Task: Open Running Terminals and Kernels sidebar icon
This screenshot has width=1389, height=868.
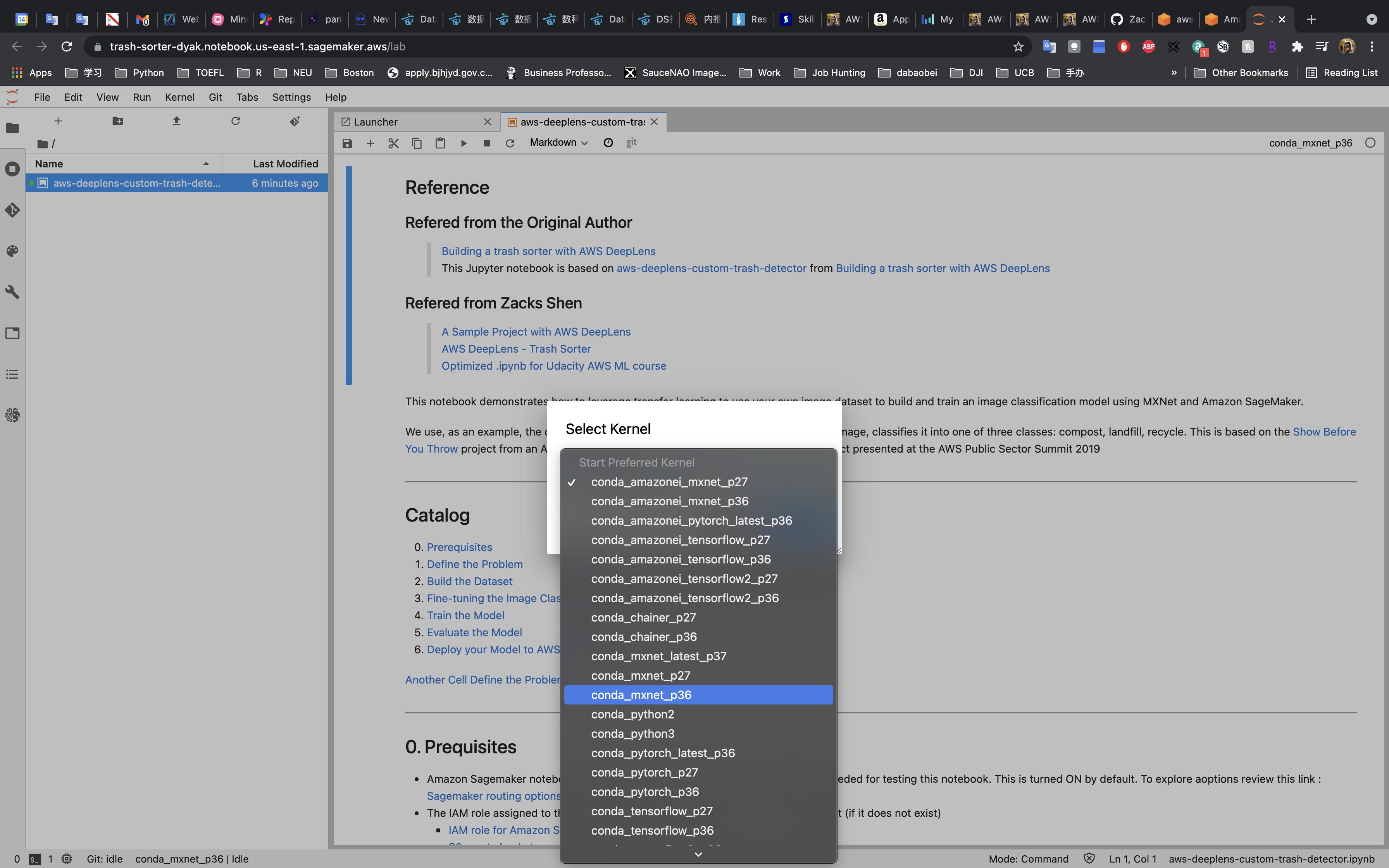Action: tap(13, 169)
